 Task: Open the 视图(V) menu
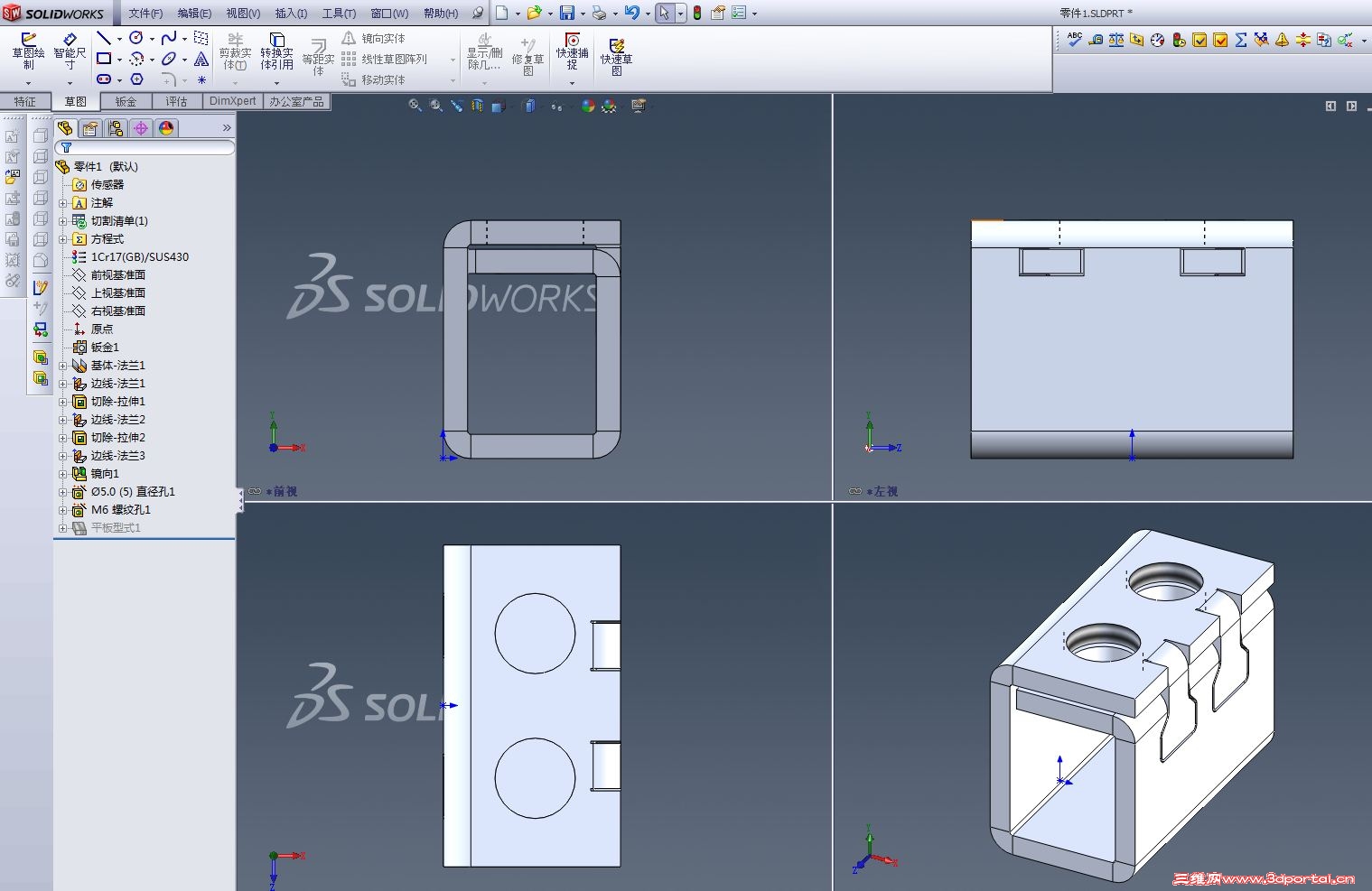pyautogui.click(x=243, y=14)
